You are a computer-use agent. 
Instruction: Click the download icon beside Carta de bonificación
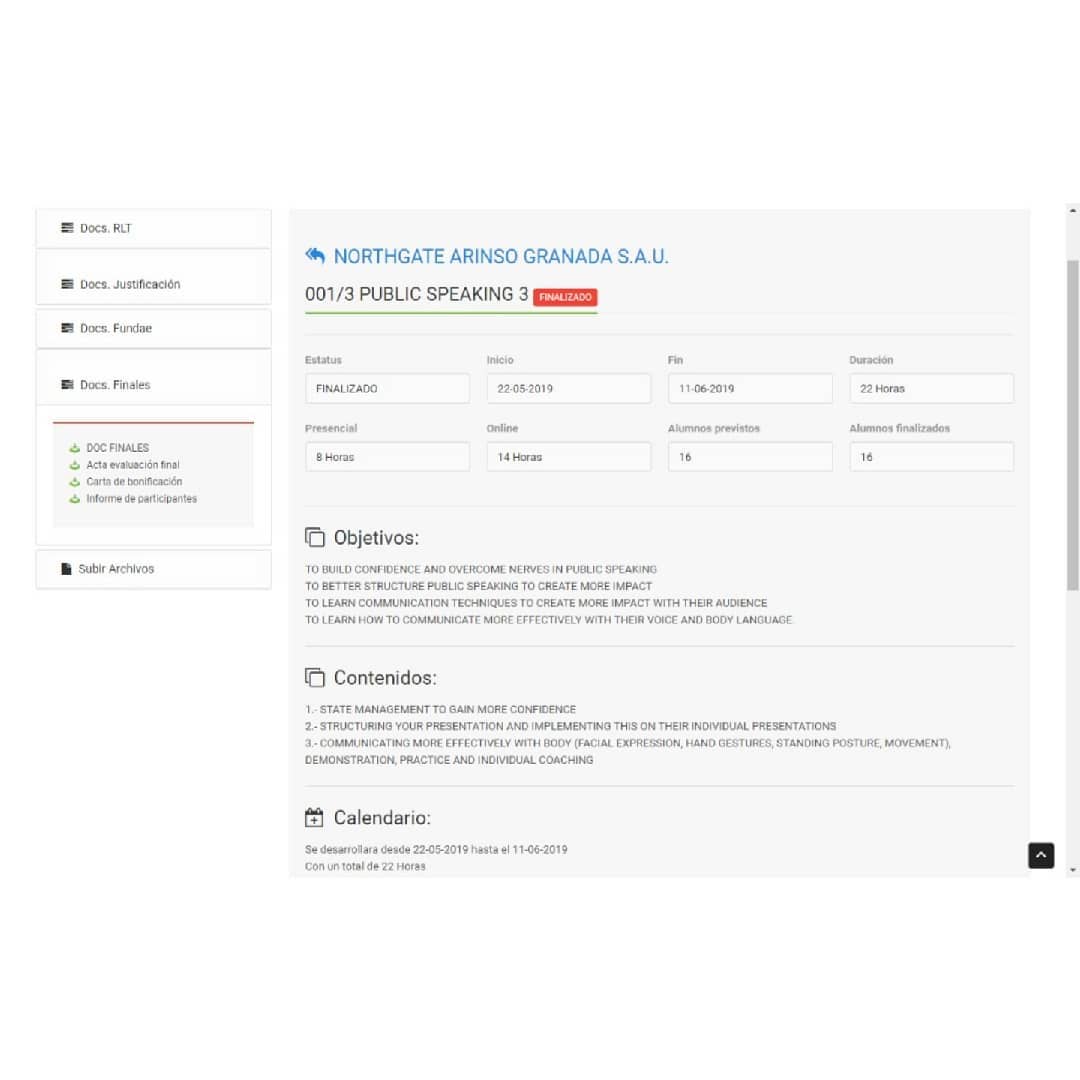(x=74, y=482)
